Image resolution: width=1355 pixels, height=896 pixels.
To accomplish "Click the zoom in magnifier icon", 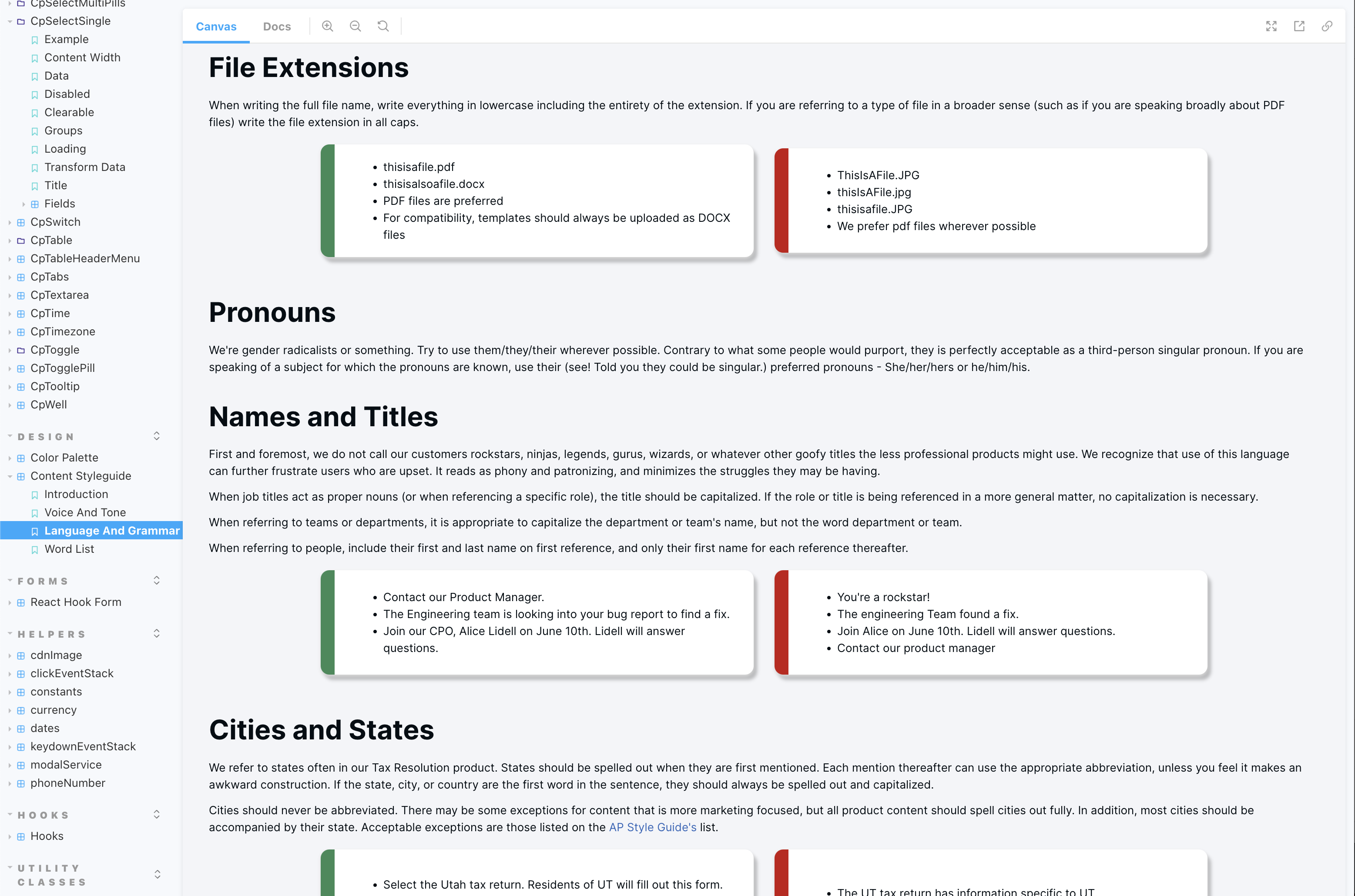I will tap(328, 26).
